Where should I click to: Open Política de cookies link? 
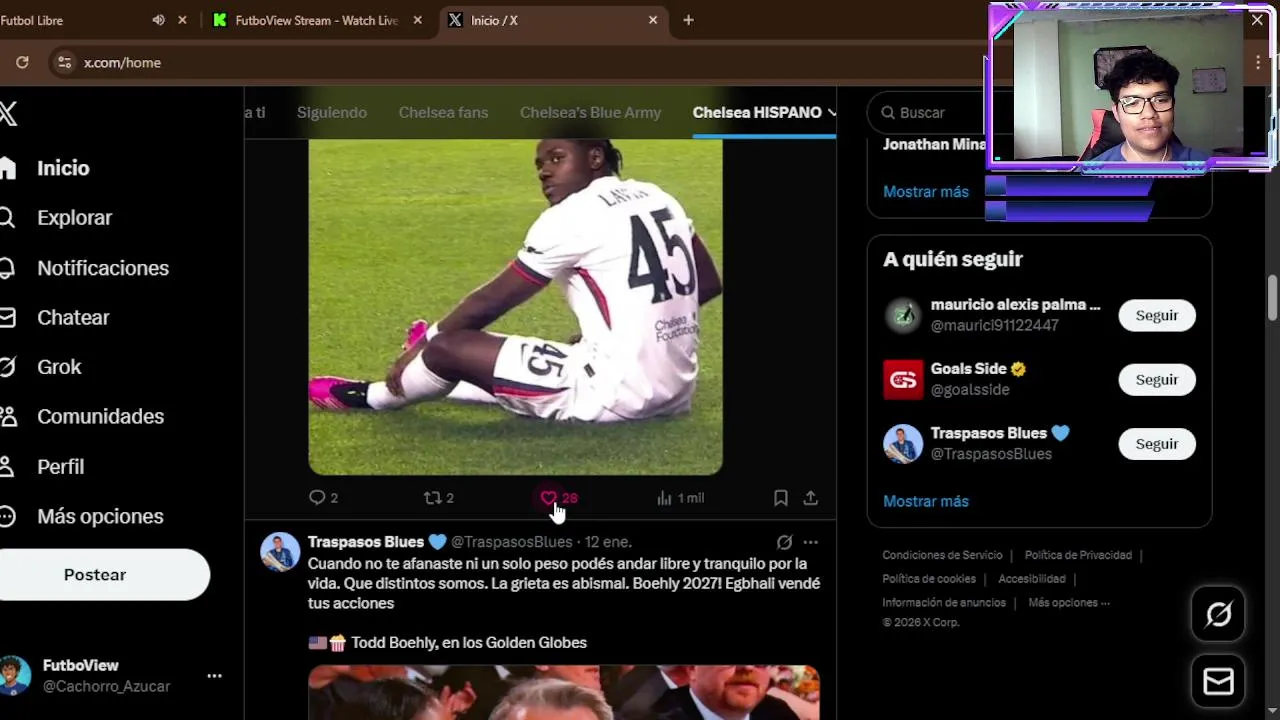929,578
